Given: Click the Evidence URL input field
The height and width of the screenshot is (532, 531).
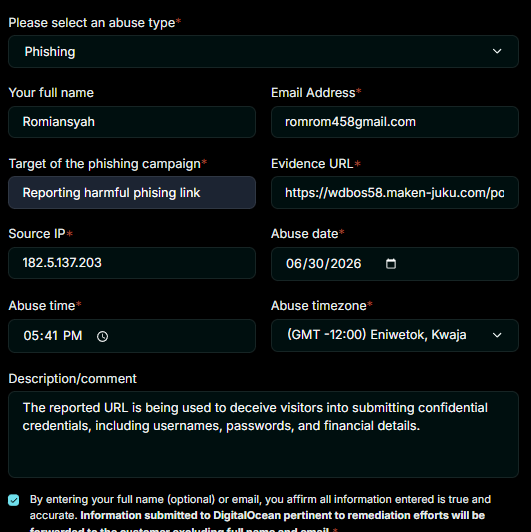Looking at the screenshot, I should point(395,192).
